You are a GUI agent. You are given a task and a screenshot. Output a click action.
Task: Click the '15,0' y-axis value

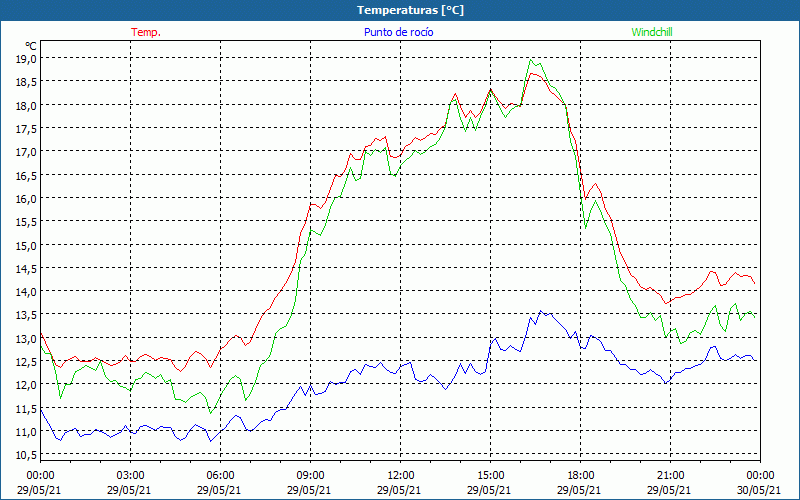(26, 245)
